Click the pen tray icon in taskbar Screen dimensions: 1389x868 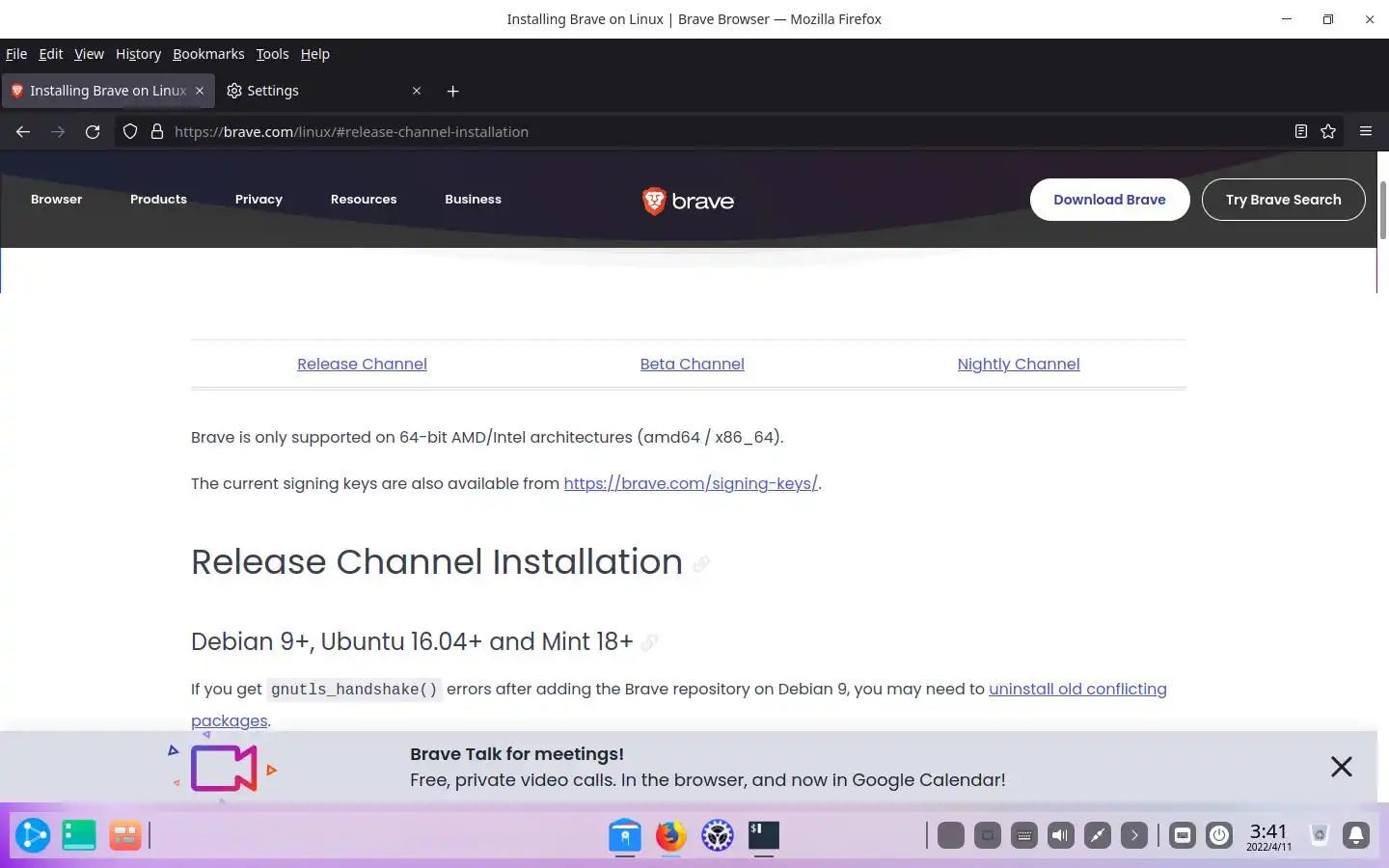click(1098, 835)
